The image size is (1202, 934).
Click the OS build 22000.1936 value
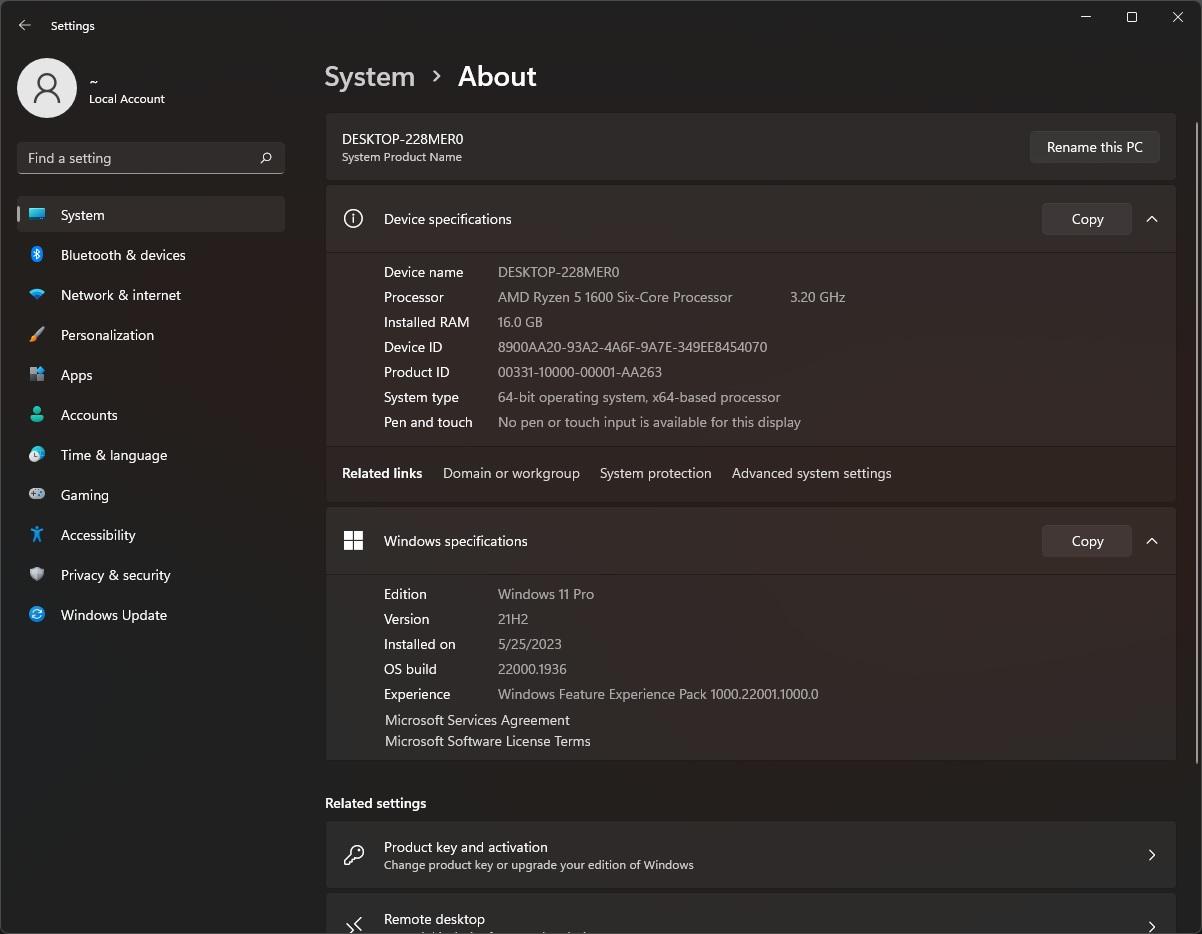tap(532, 669)
